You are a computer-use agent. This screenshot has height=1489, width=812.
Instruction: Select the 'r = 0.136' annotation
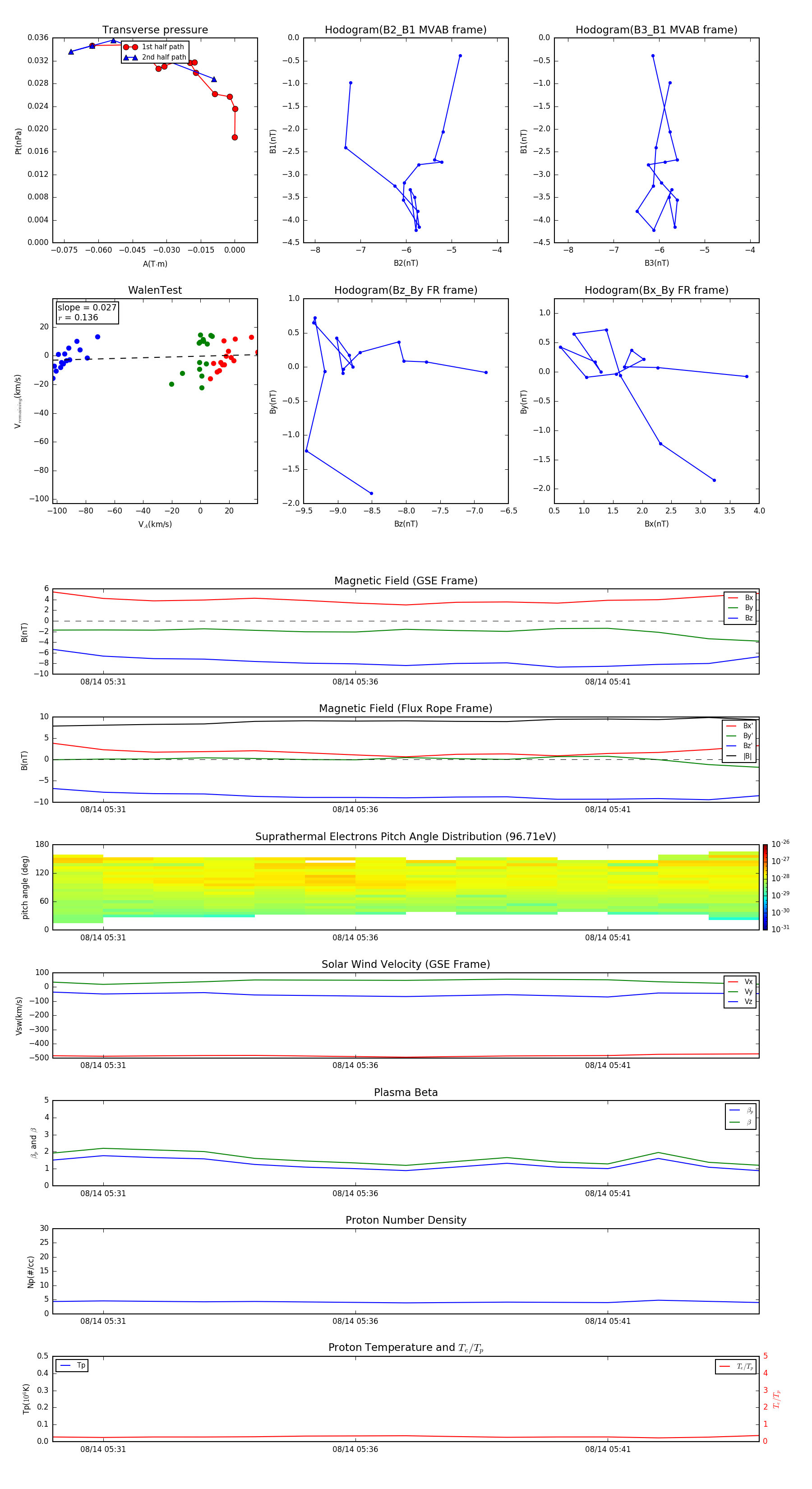pos(78,317)
